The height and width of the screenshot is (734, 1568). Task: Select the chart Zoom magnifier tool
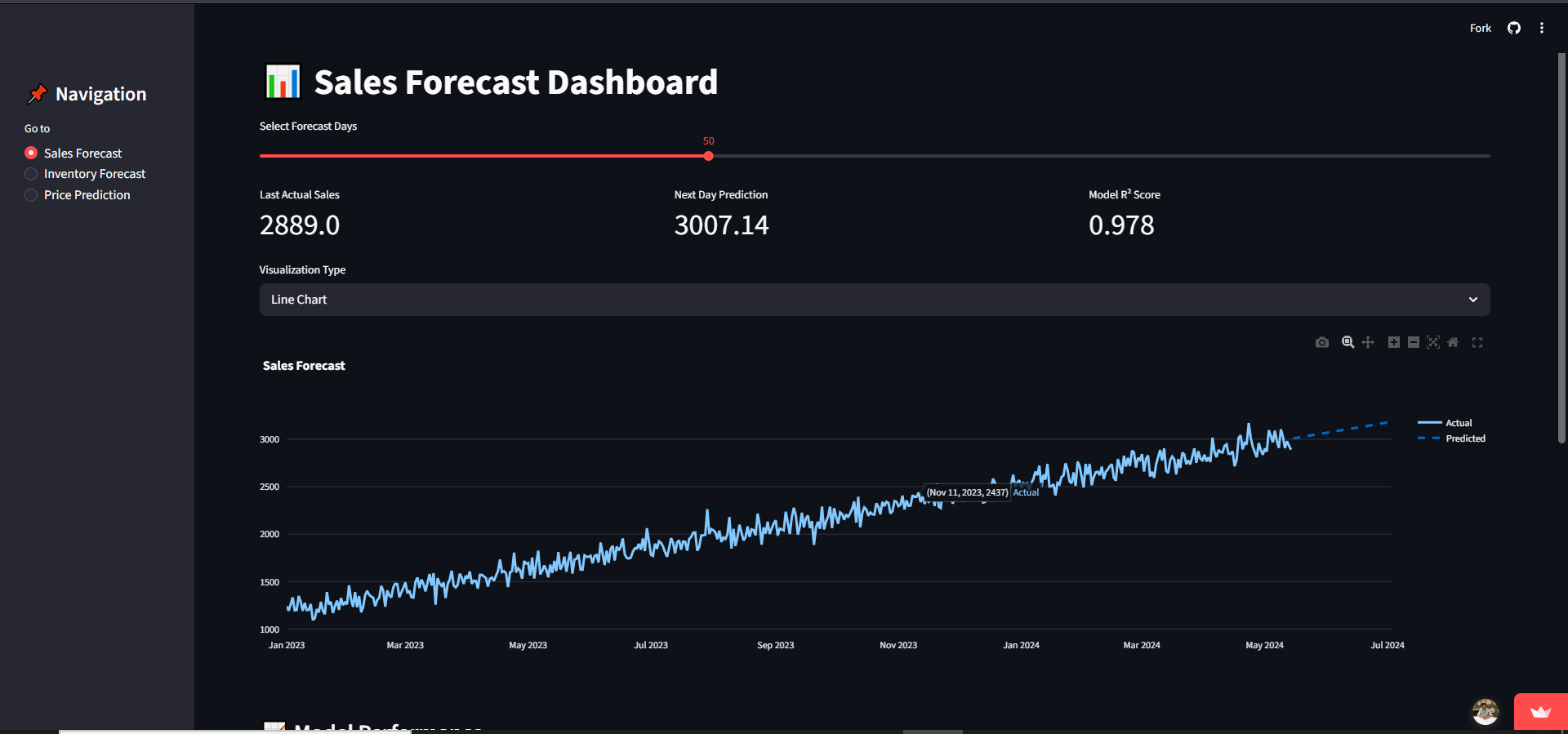point(1347,343)
